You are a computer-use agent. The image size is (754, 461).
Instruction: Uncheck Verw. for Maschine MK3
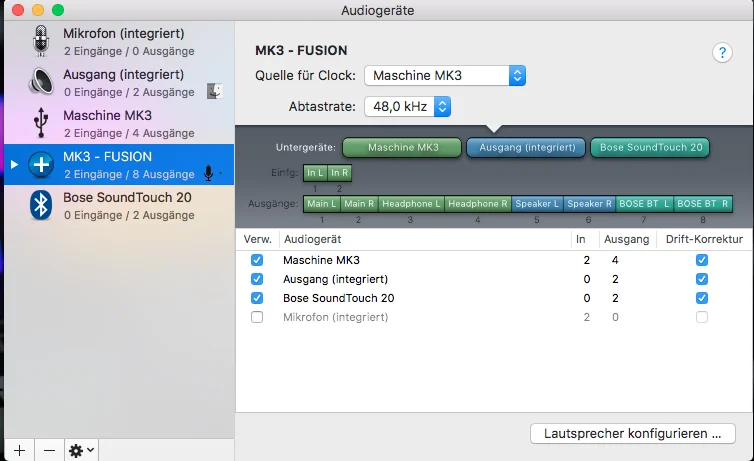[x=257, y=260]
